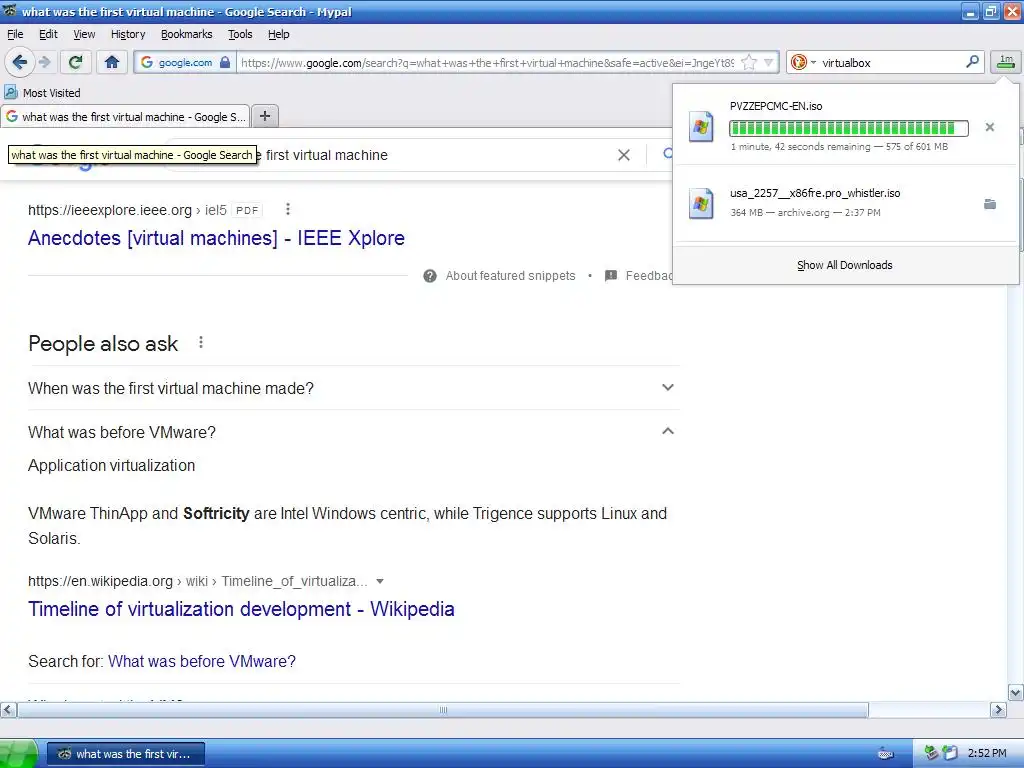1024x768 pixels.
Task: Click the usa_2257__x86fre.pro_whistler.iso file icon
Action: pos(701,203)
